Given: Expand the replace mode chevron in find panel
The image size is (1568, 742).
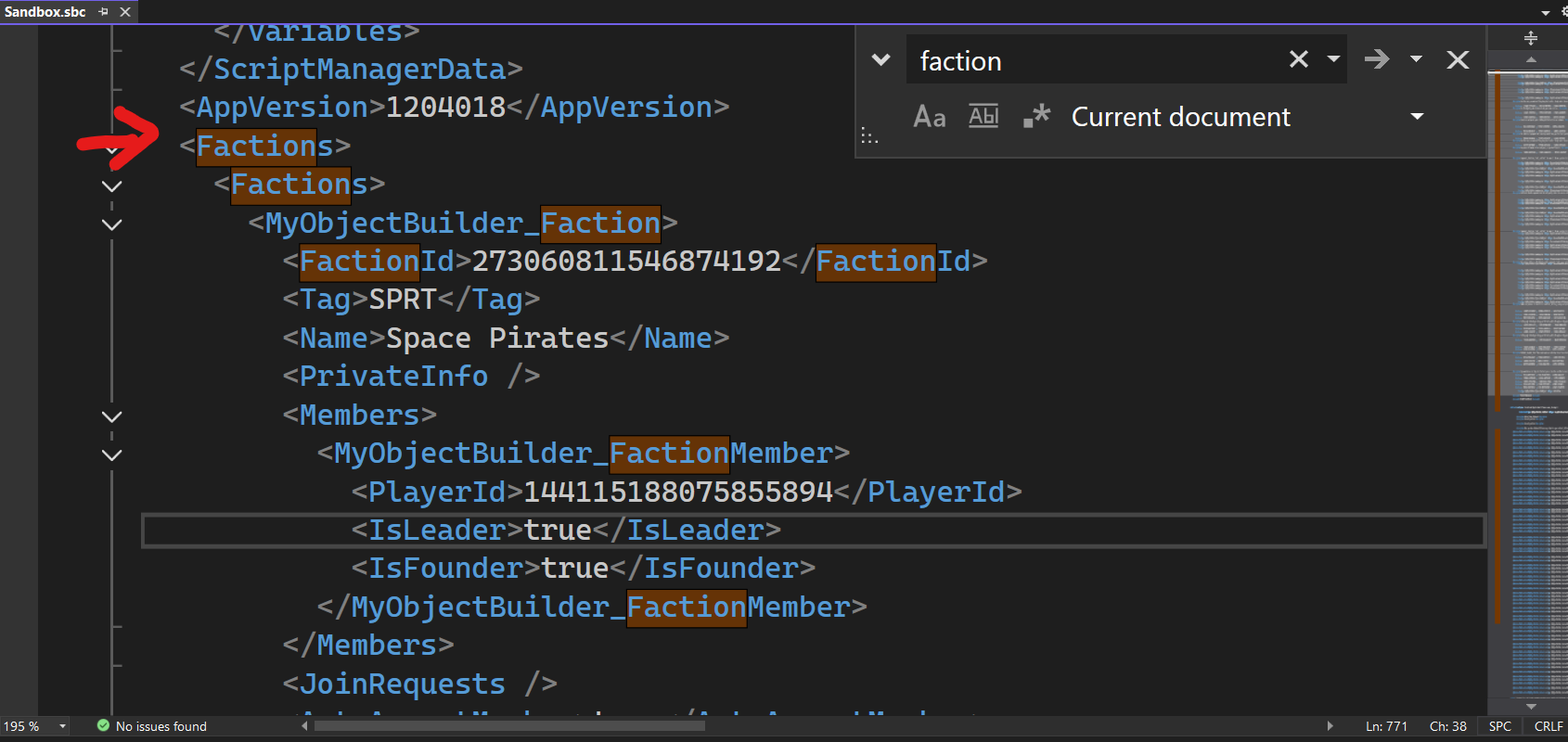Looking at the screenshot, I should (x=880, y=60).
